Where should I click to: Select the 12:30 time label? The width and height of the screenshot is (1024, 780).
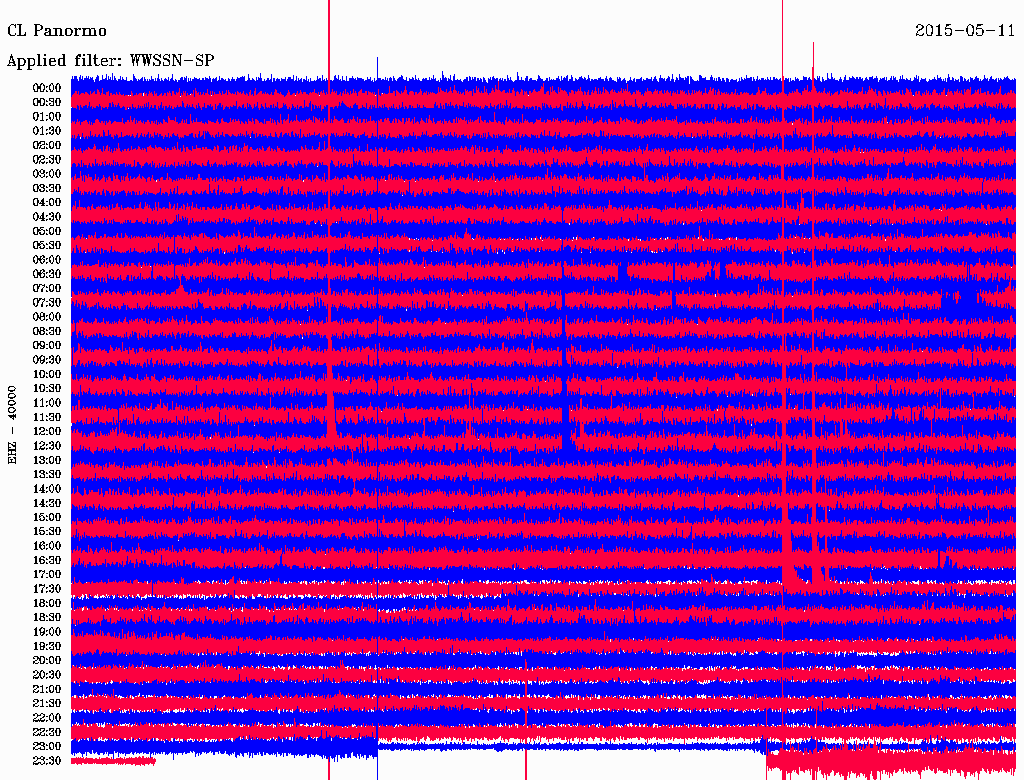click(47, 446)
